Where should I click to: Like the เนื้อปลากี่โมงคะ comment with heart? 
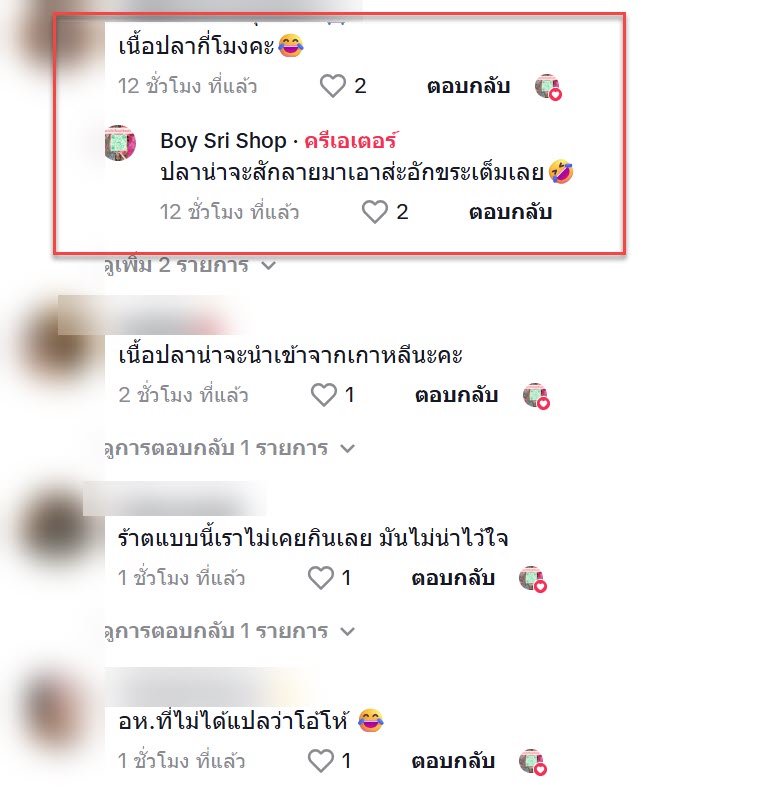333,86
